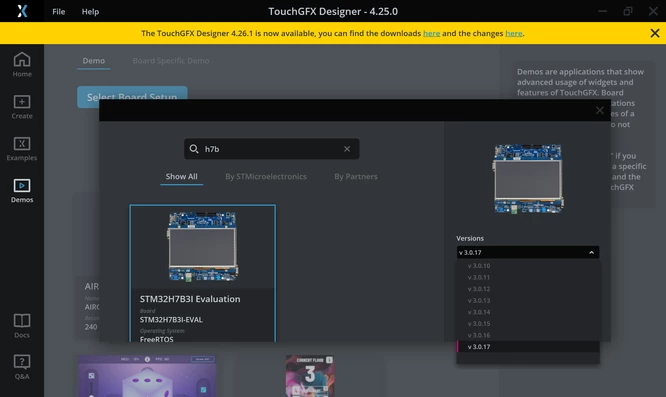Choose version v 3.0.15

528,324
